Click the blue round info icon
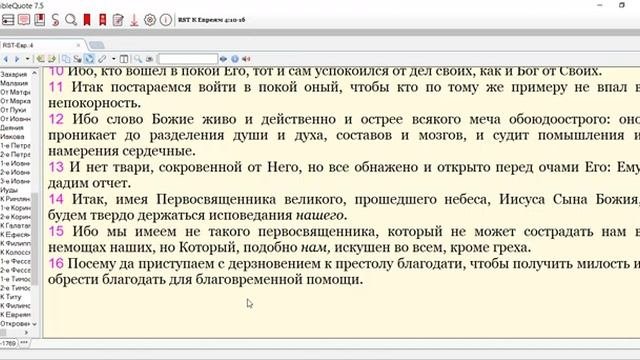The height and width of the screenshot is (360, 640). (235, 59)
